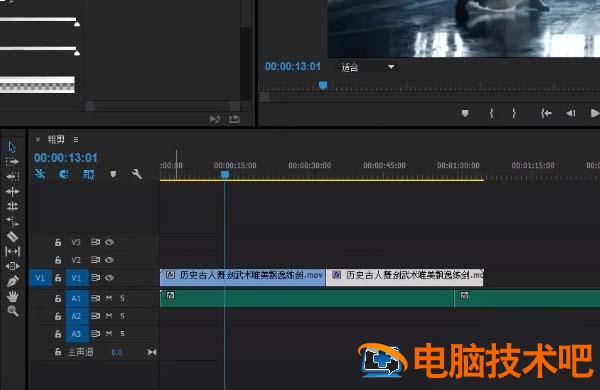Image resolution: width=600 pixels, height=390 pixels.
Task: Open timeline wrench display settings
Action: coord(137,174)
